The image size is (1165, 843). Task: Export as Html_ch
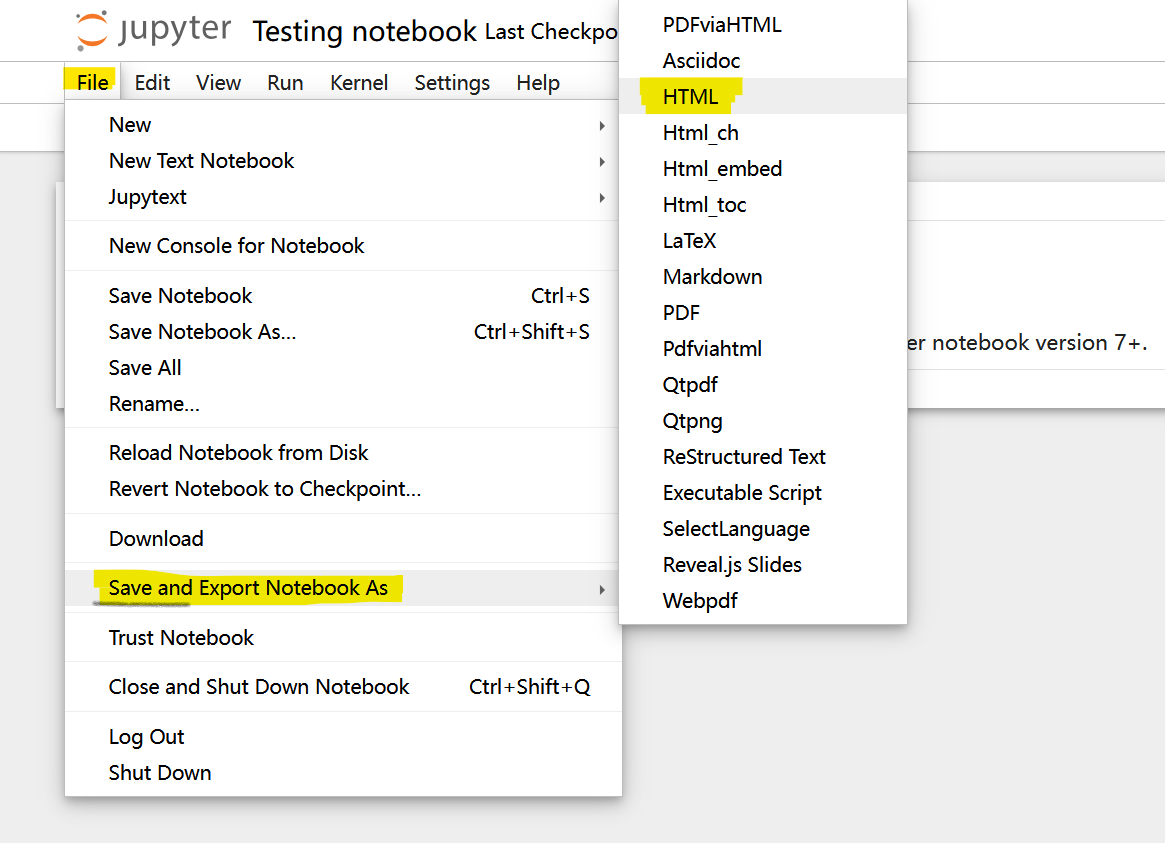pos(763,133)
